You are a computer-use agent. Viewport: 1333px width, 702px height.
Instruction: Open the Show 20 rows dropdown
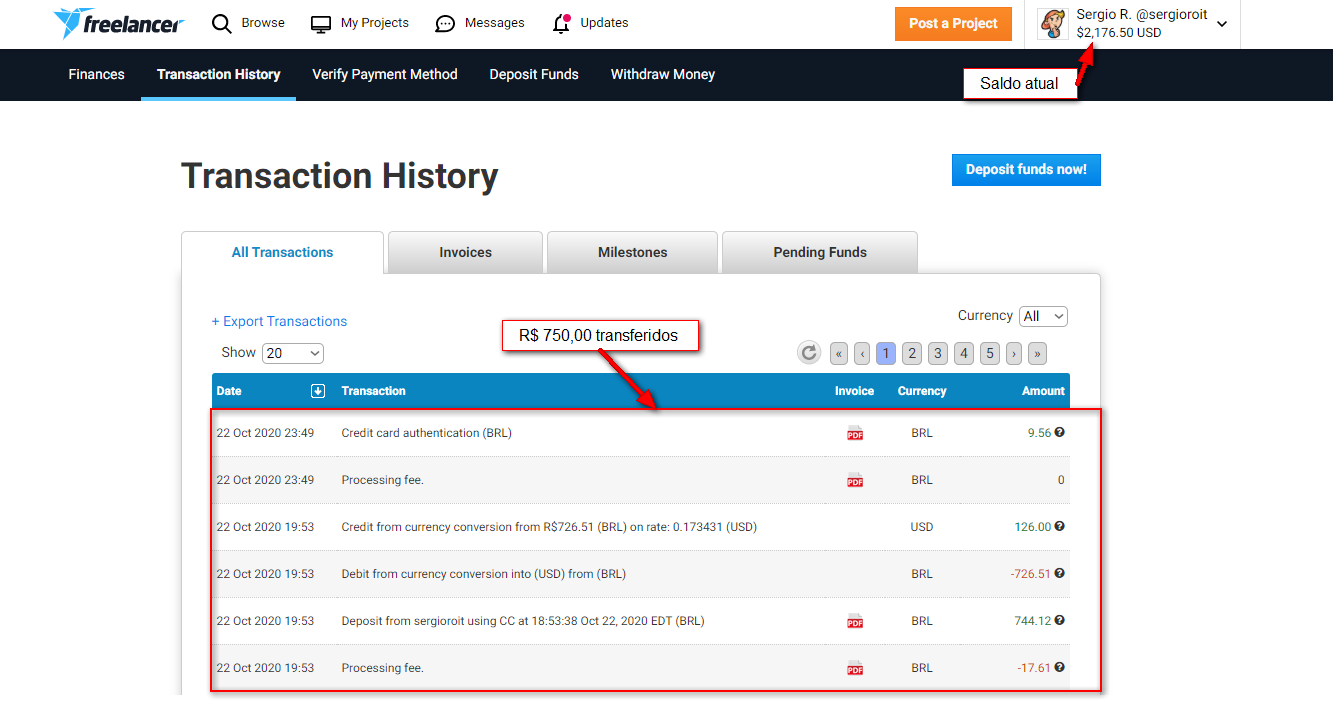point(293,353)
